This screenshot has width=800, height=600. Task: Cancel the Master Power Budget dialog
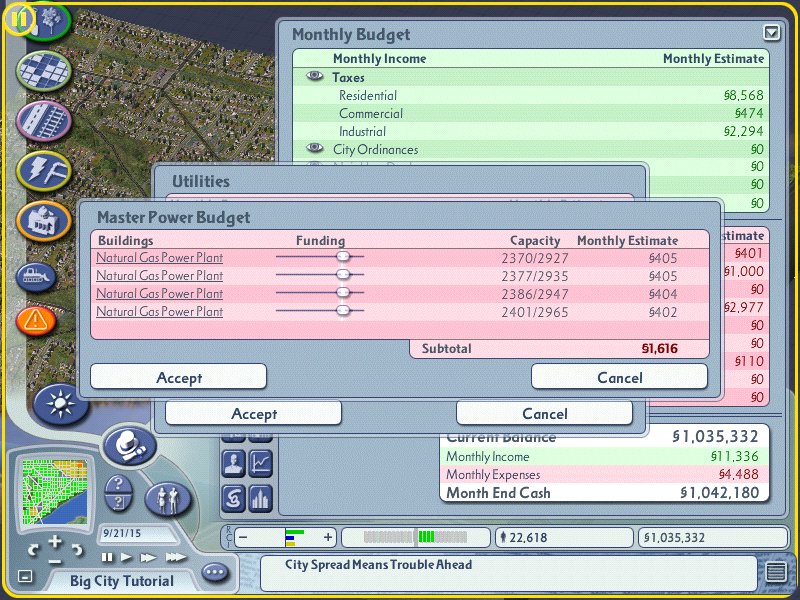619,377
